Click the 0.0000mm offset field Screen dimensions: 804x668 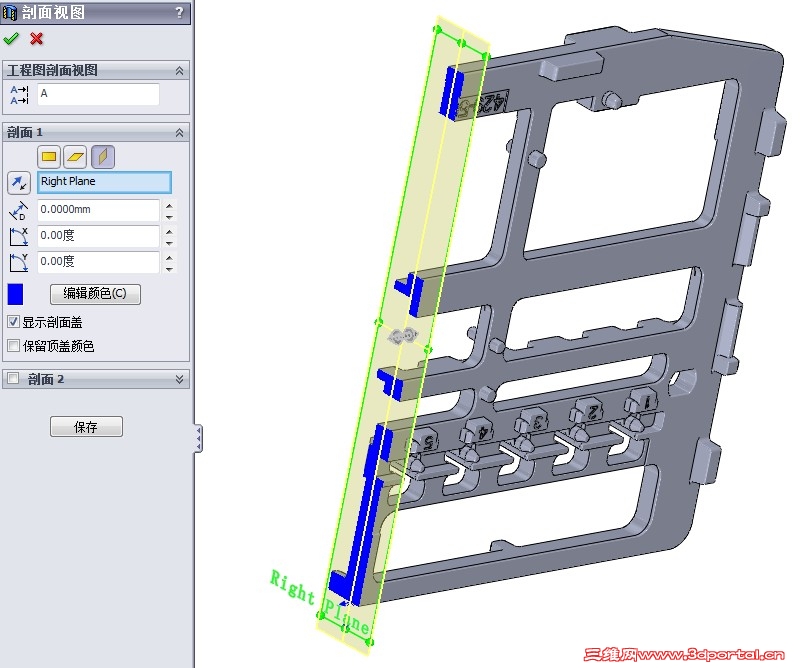(98, 210)
